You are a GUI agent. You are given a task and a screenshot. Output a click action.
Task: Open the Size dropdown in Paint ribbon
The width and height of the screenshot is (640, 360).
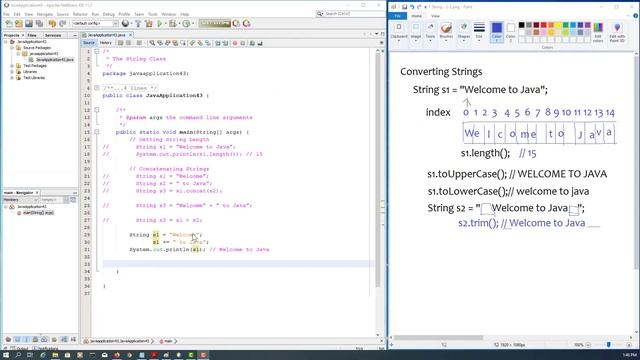pos(479,33)
